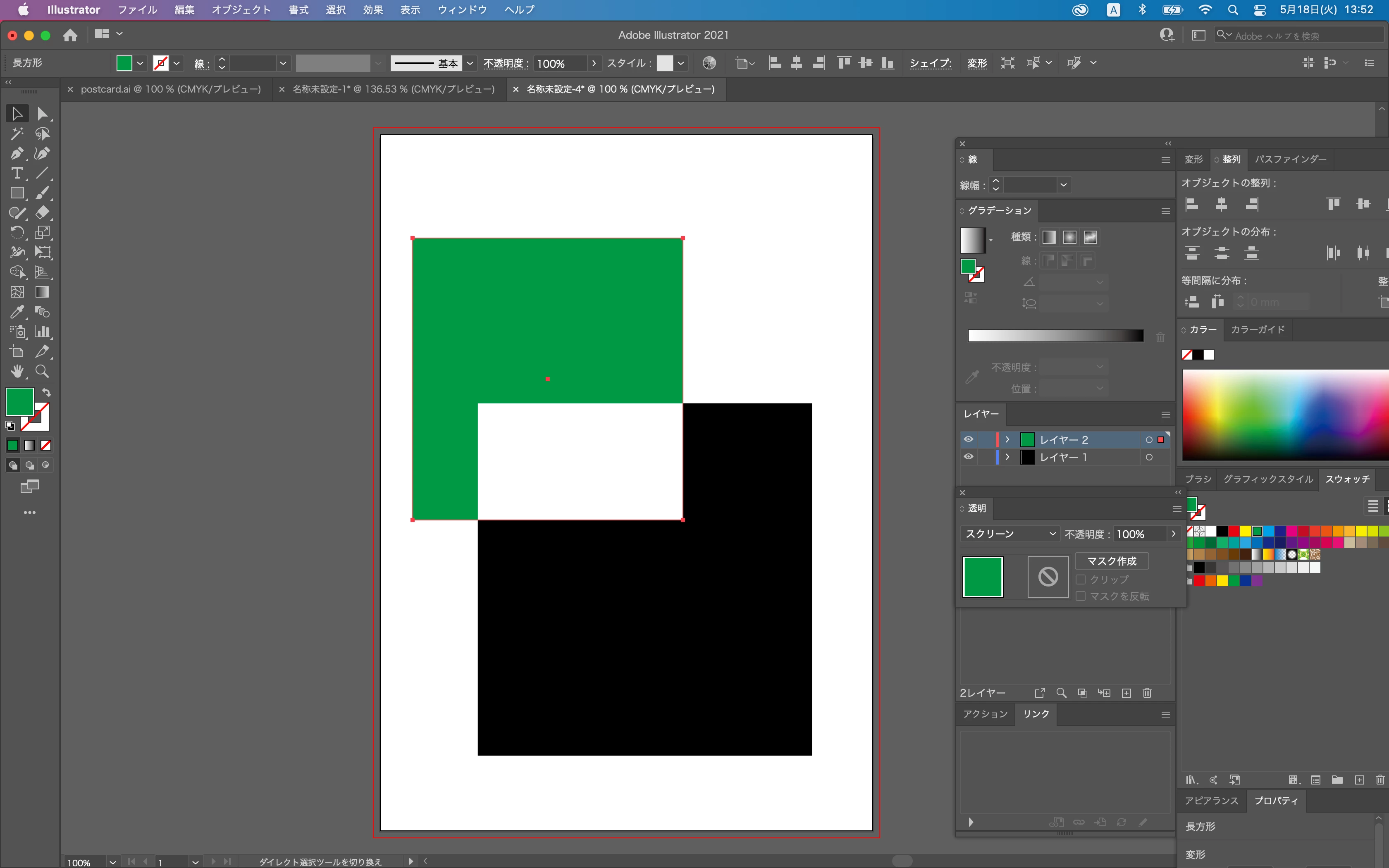
Task: Select the Rotate tool
Action: pyautogui.click(x=17, y=232)
